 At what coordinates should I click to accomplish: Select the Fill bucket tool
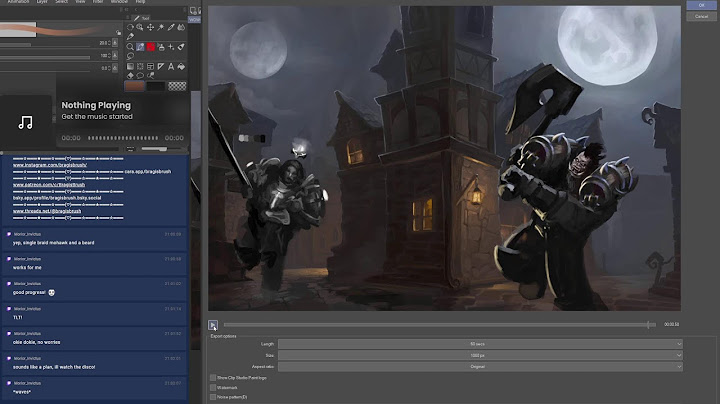[181, 67]
